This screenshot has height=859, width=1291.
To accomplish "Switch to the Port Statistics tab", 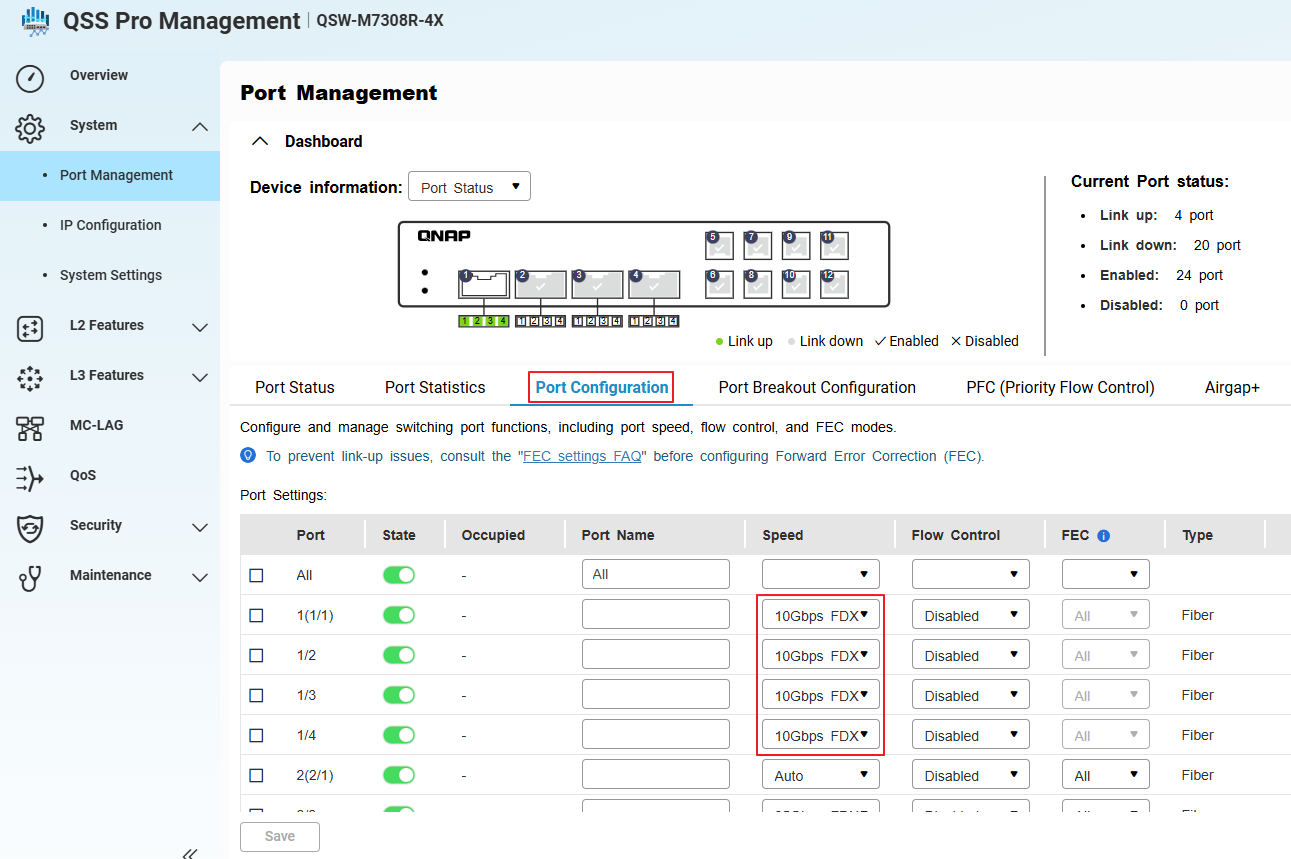I will (435, 388).
